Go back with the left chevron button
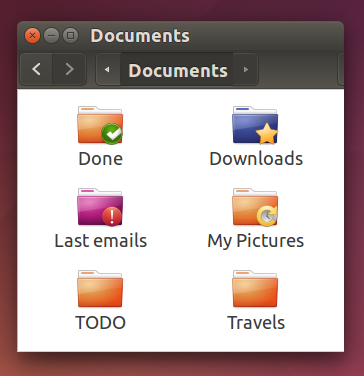364x376 pixels. click(x=36, y=69)
